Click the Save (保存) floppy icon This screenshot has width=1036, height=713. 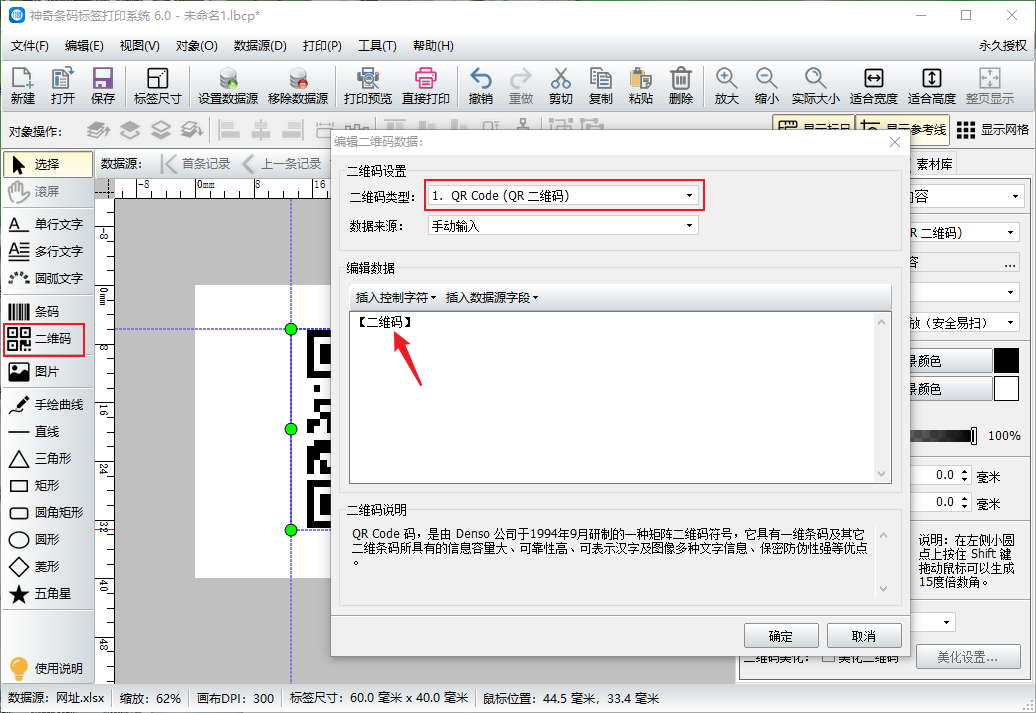click(102, 86)
